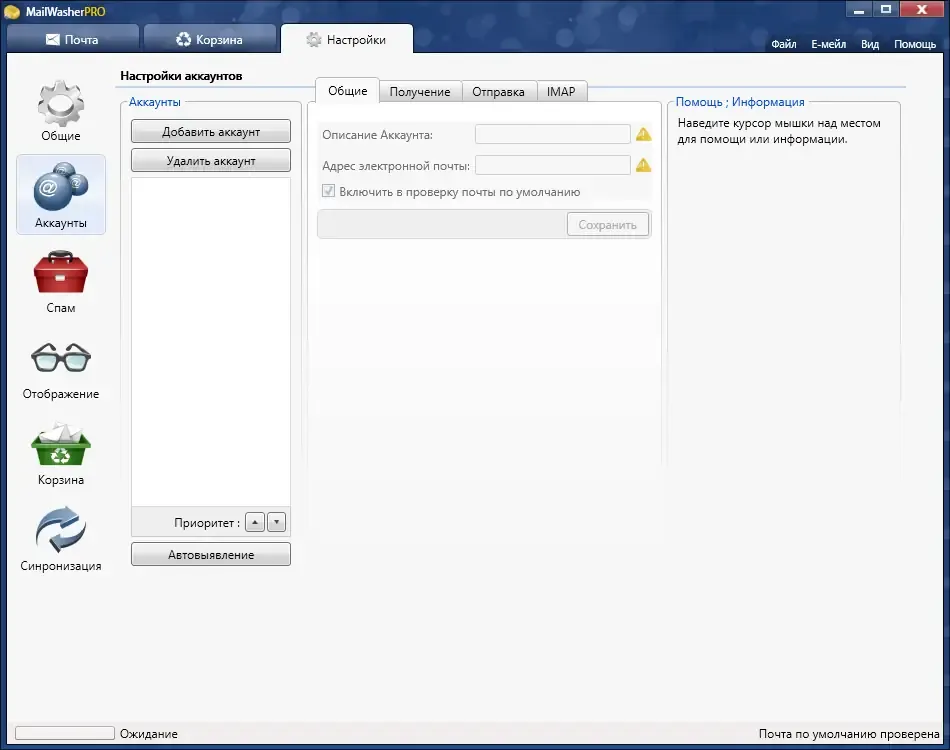Image resolution: width=950 pixels, height=750 pixels.
Task: Switch to the Общие account tab
Action: pos(348,91)
